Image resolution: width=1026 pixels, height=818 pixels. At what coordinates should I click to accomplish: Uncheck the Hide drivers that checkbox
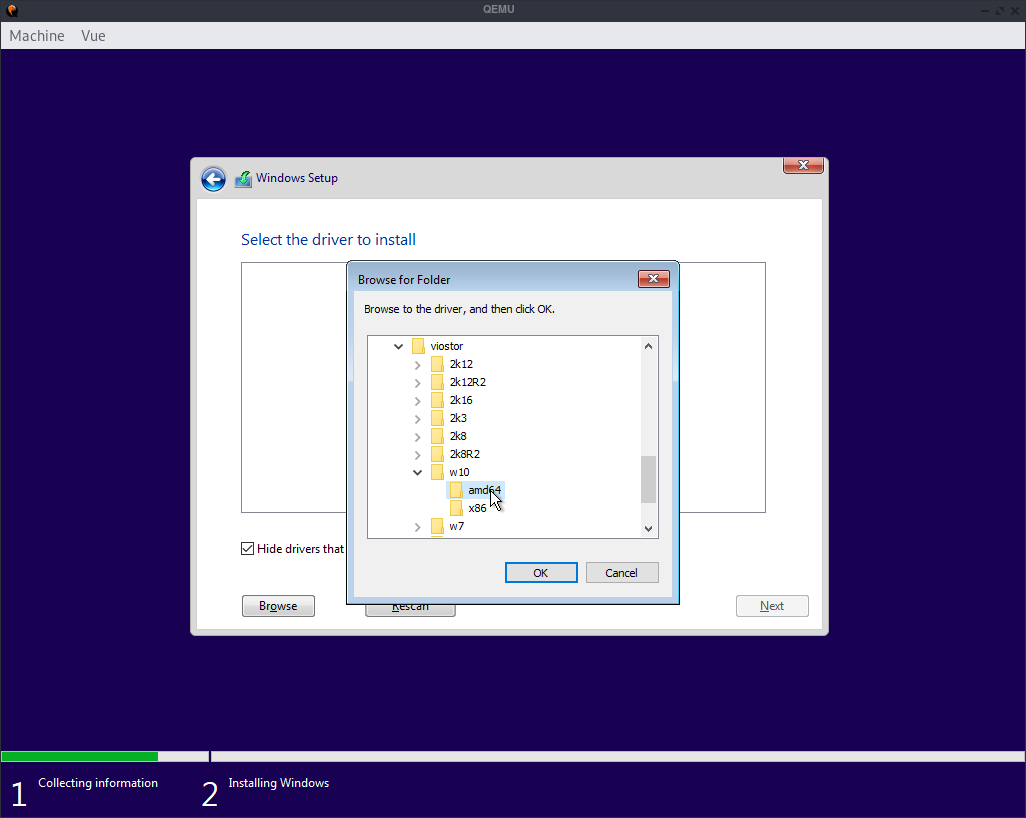[x=246, y=548]
